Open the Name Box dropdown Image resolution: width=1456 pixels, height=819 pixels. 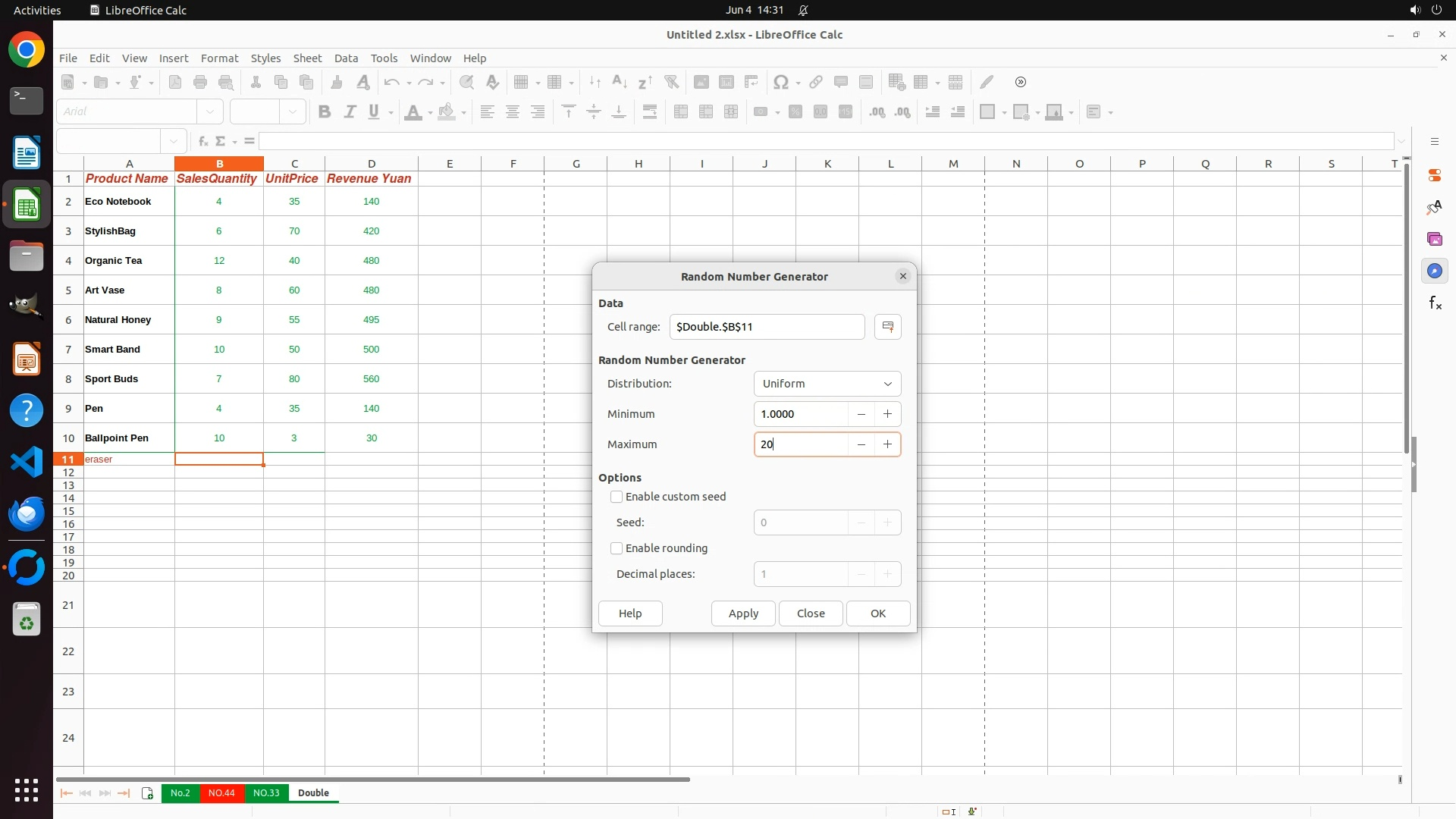(174, 141)
